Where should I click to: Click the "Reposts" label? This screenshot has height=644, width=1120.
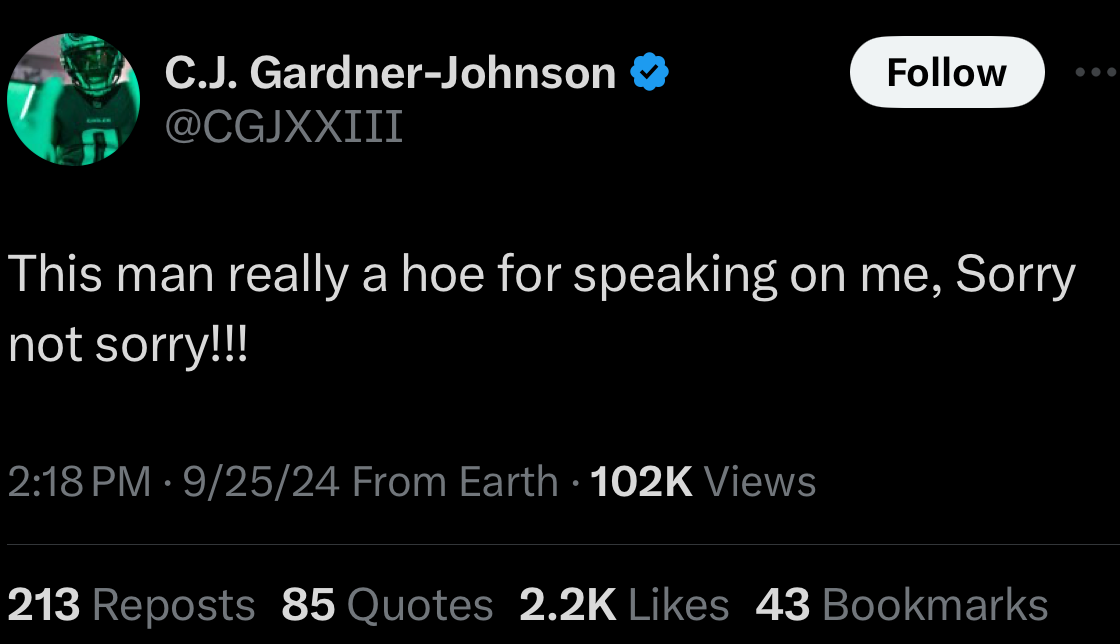click(x=173, y=605)
